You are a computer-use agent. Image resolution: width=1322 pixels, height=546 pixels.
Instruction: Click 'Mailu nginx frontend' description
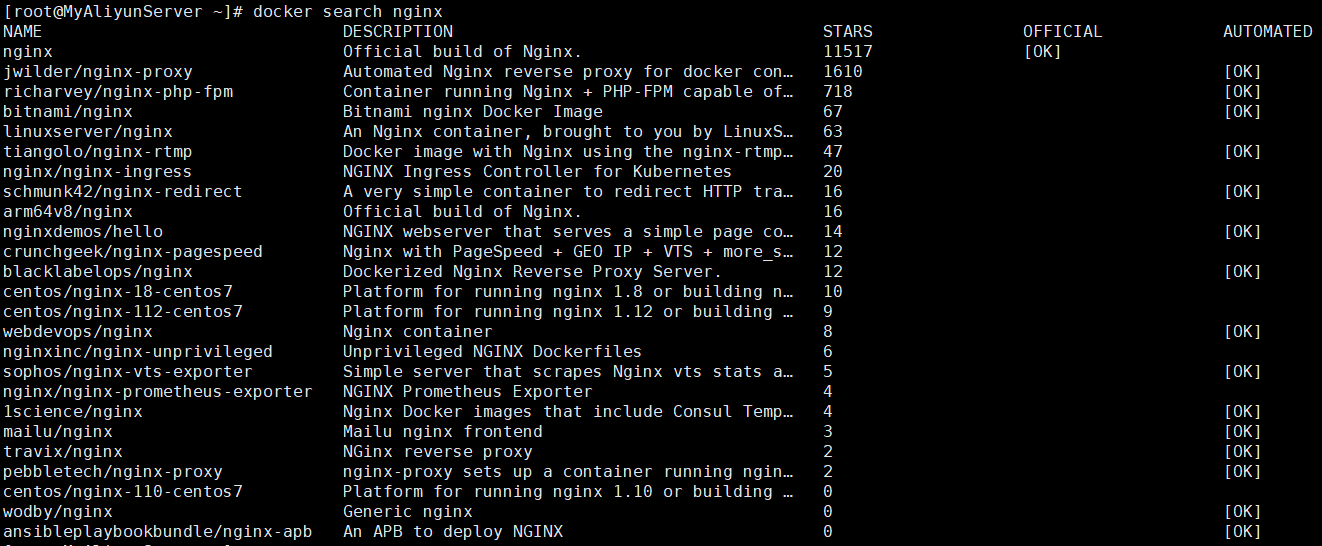click(x=443, y=431)
